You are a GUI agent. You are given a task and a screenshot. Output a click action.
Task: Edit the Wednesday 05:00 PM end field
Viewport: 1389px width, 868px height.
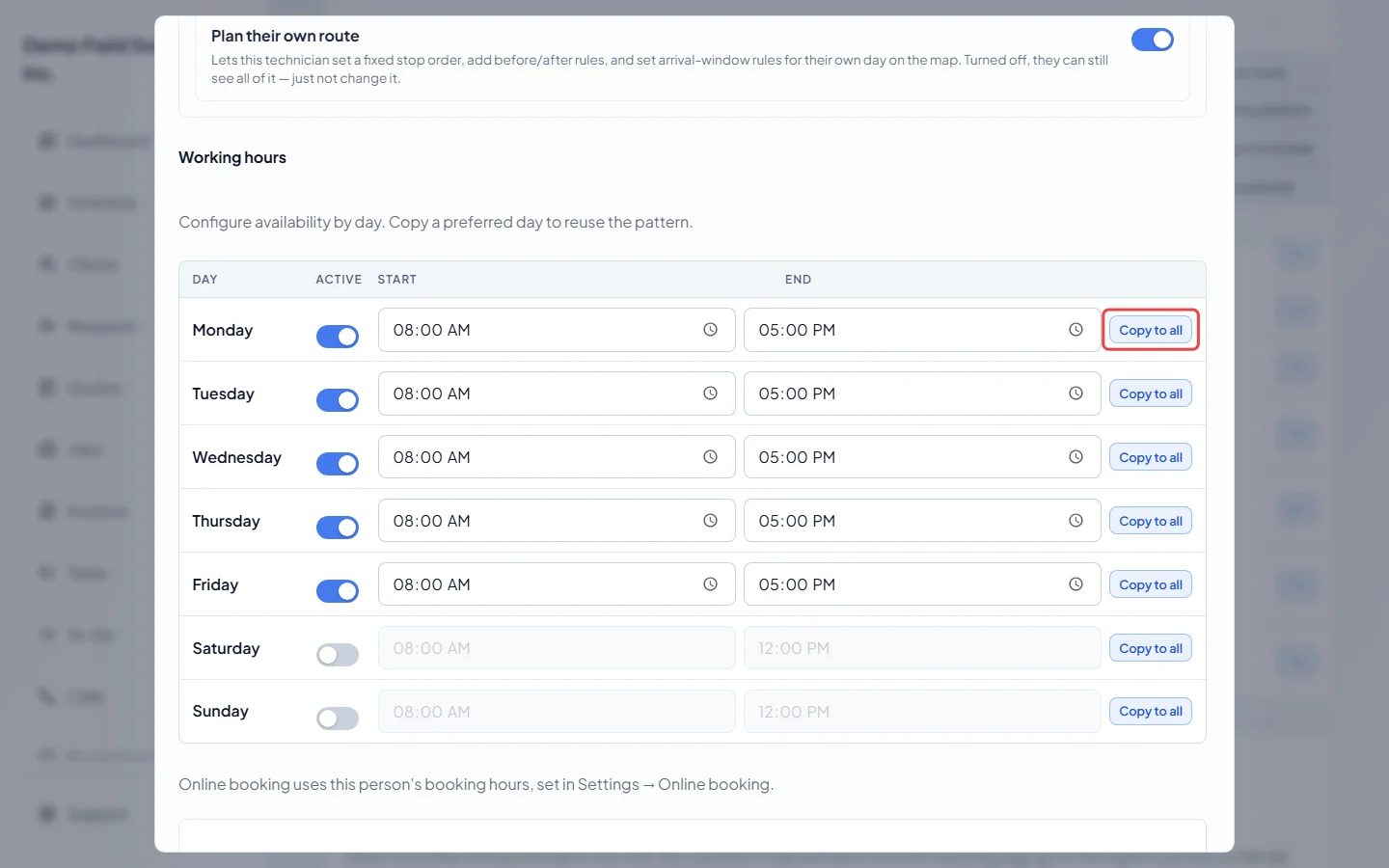tap(922, 457)
